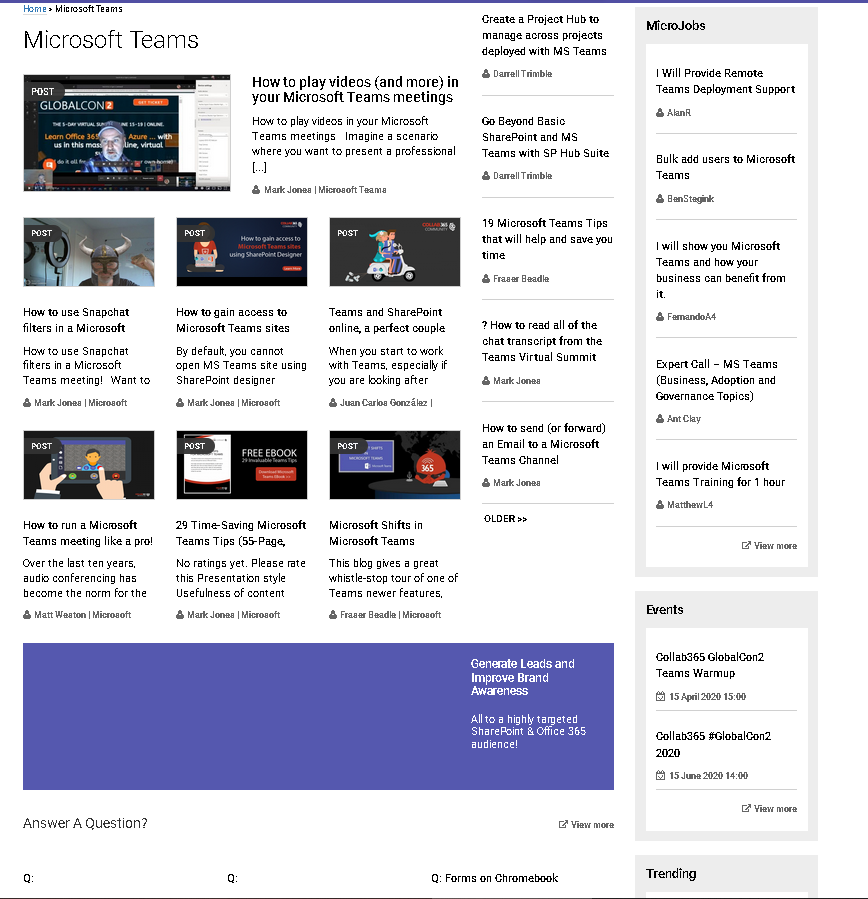The width and height of the screenshot is (868, 899).
Task: Open 'How to play videos' article title
Action: pyautogui.click(x=355, y=89)
